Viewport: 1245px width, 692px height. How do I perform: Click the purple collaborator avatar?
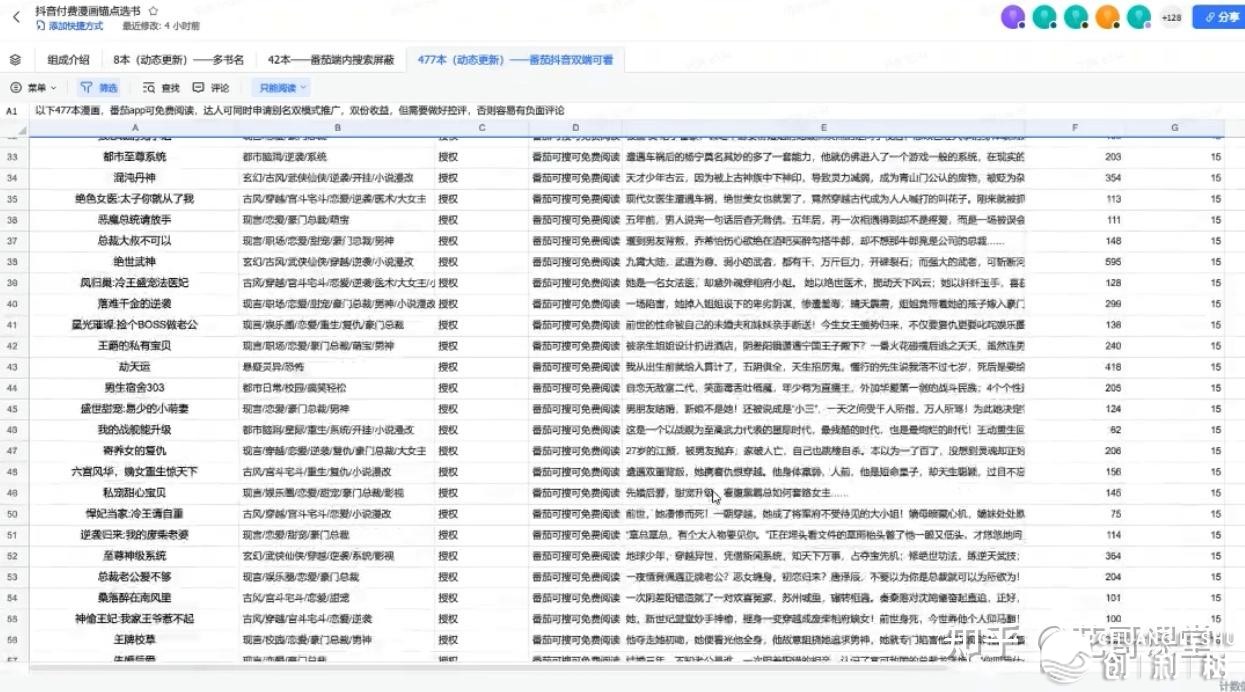pos(1013,17)
